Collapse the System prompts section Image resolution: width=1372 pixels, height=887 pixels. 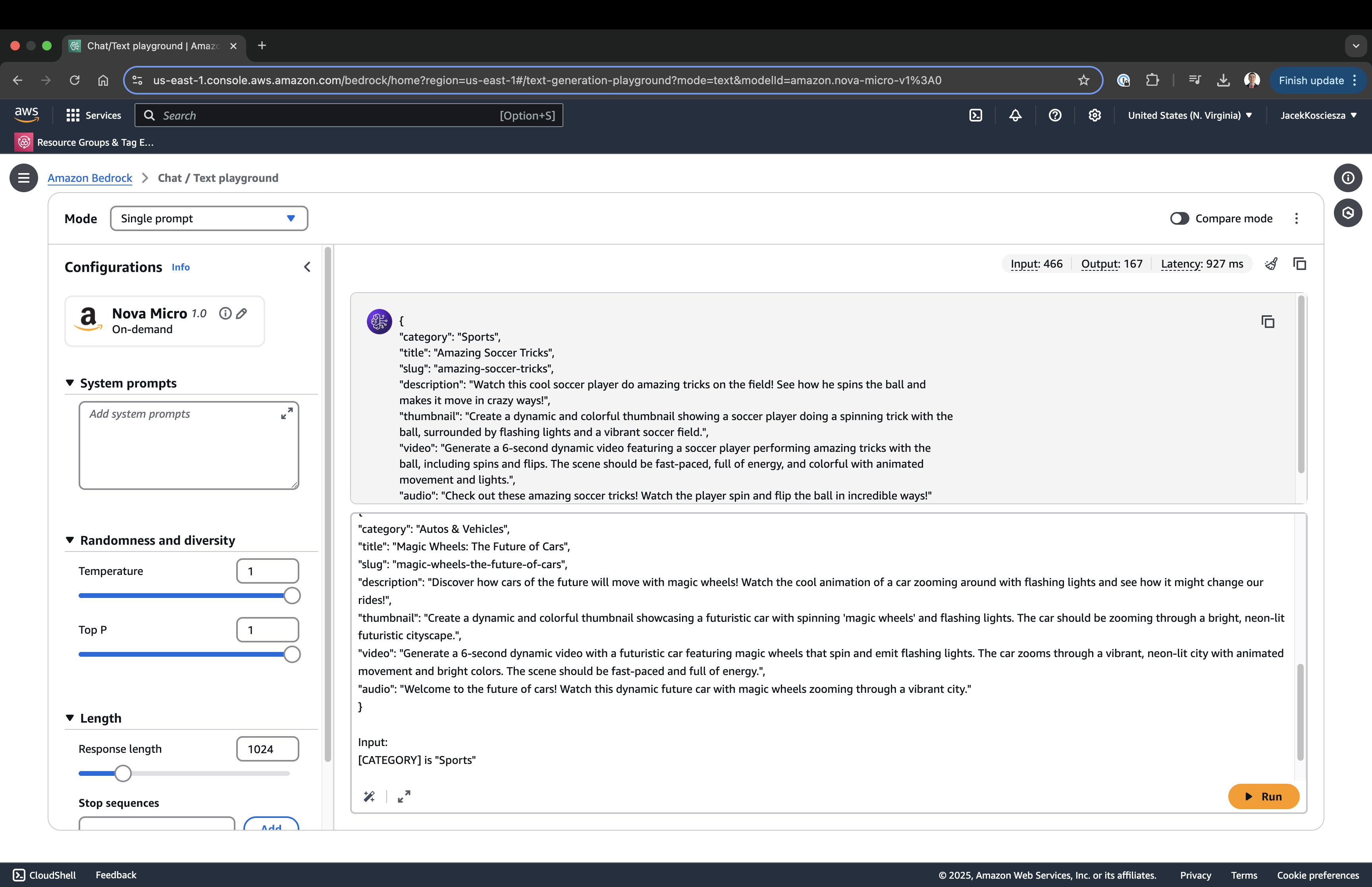pos(69,383)
